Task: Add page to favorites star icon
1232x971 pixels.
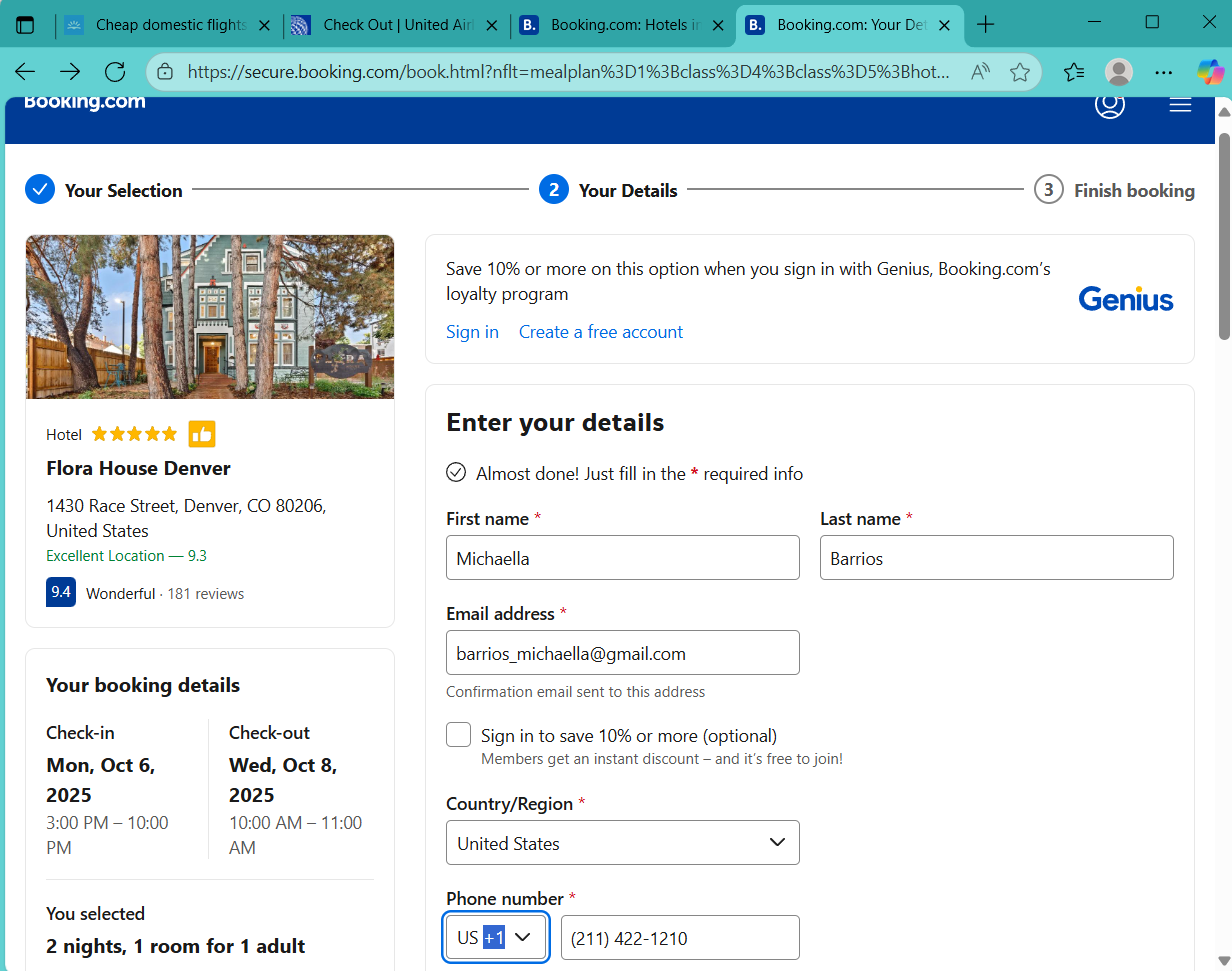Action: (x=1020, y=71)
